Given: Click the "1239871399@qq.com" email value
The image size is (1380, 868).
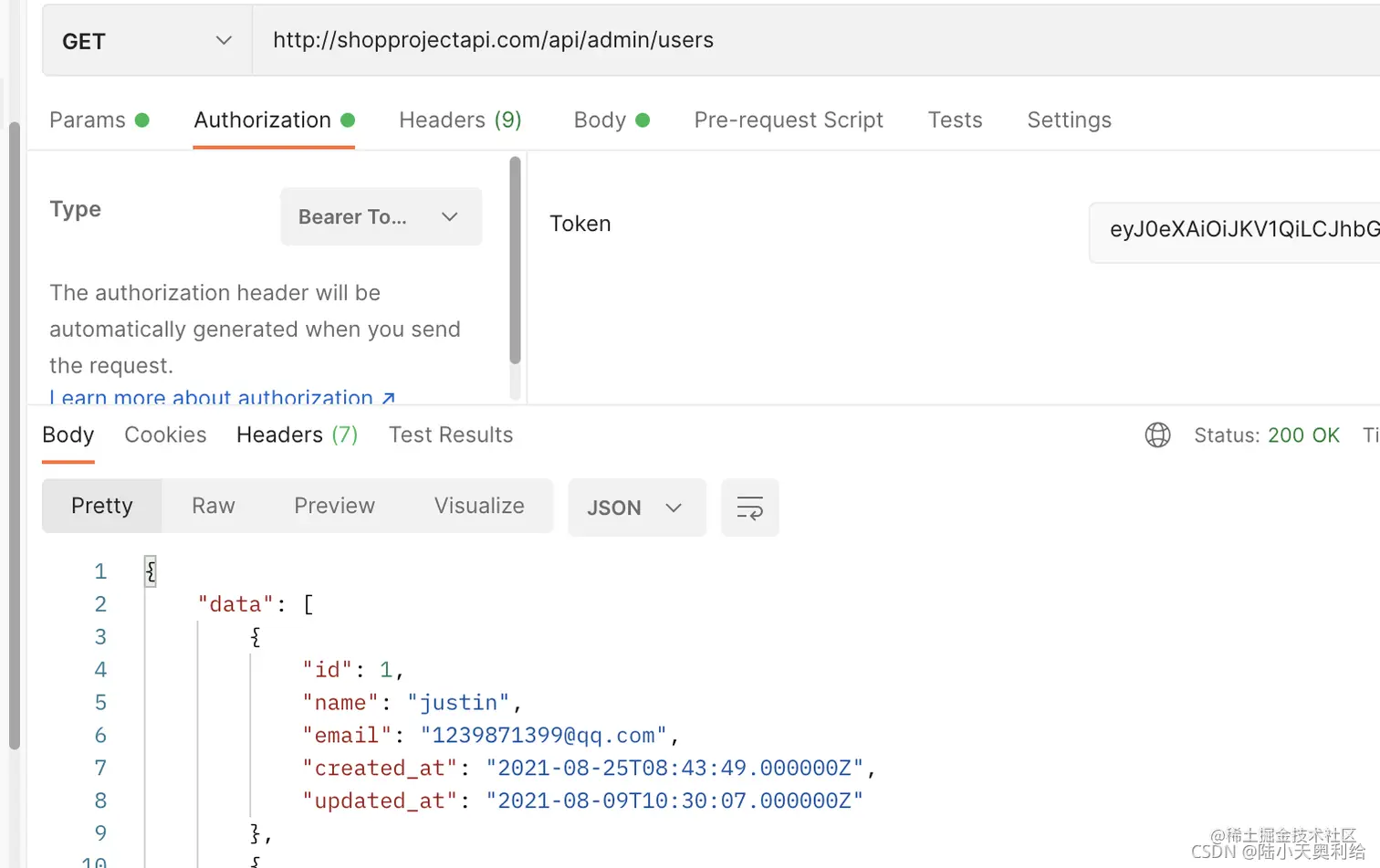Looking at the screenshot, I should (x=544, y=736).
